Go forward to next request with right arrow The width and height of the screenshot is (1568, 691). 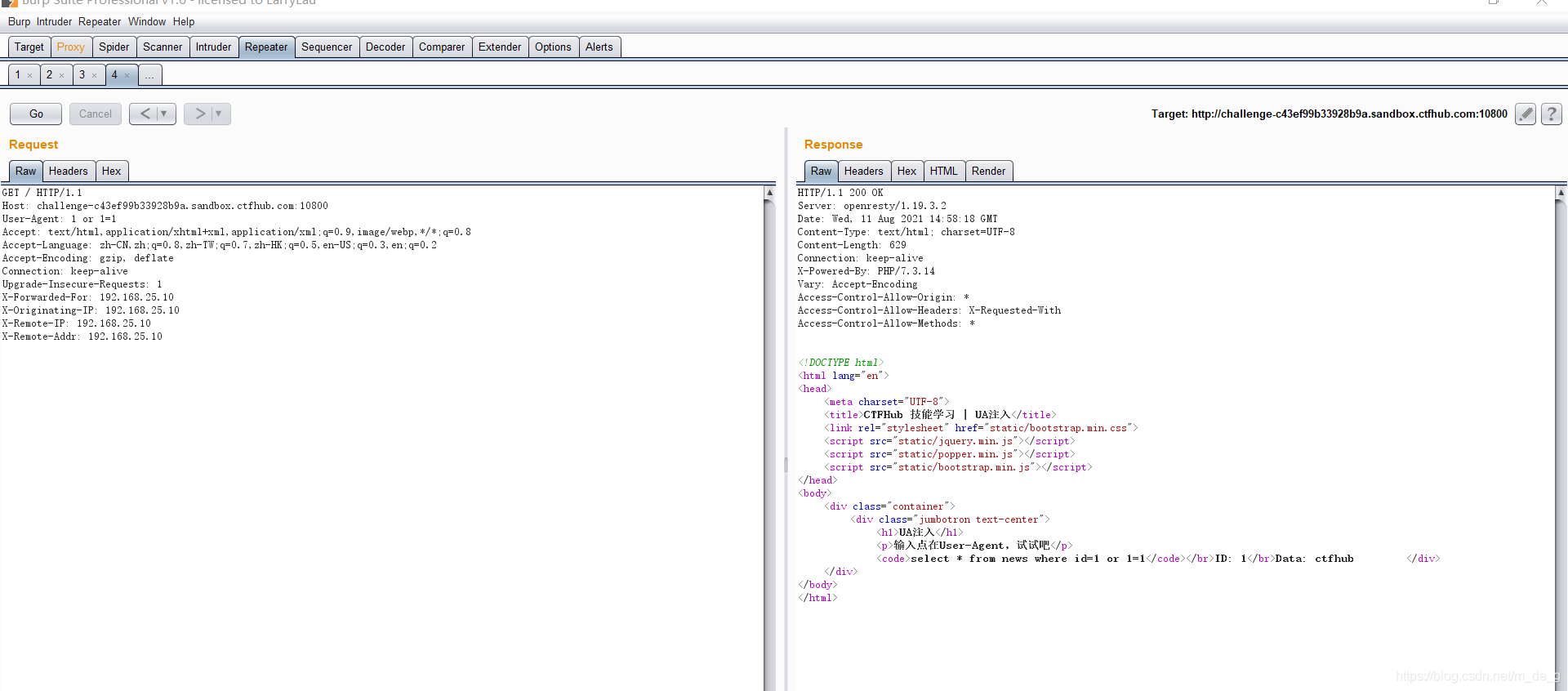[x=199, y=114]
